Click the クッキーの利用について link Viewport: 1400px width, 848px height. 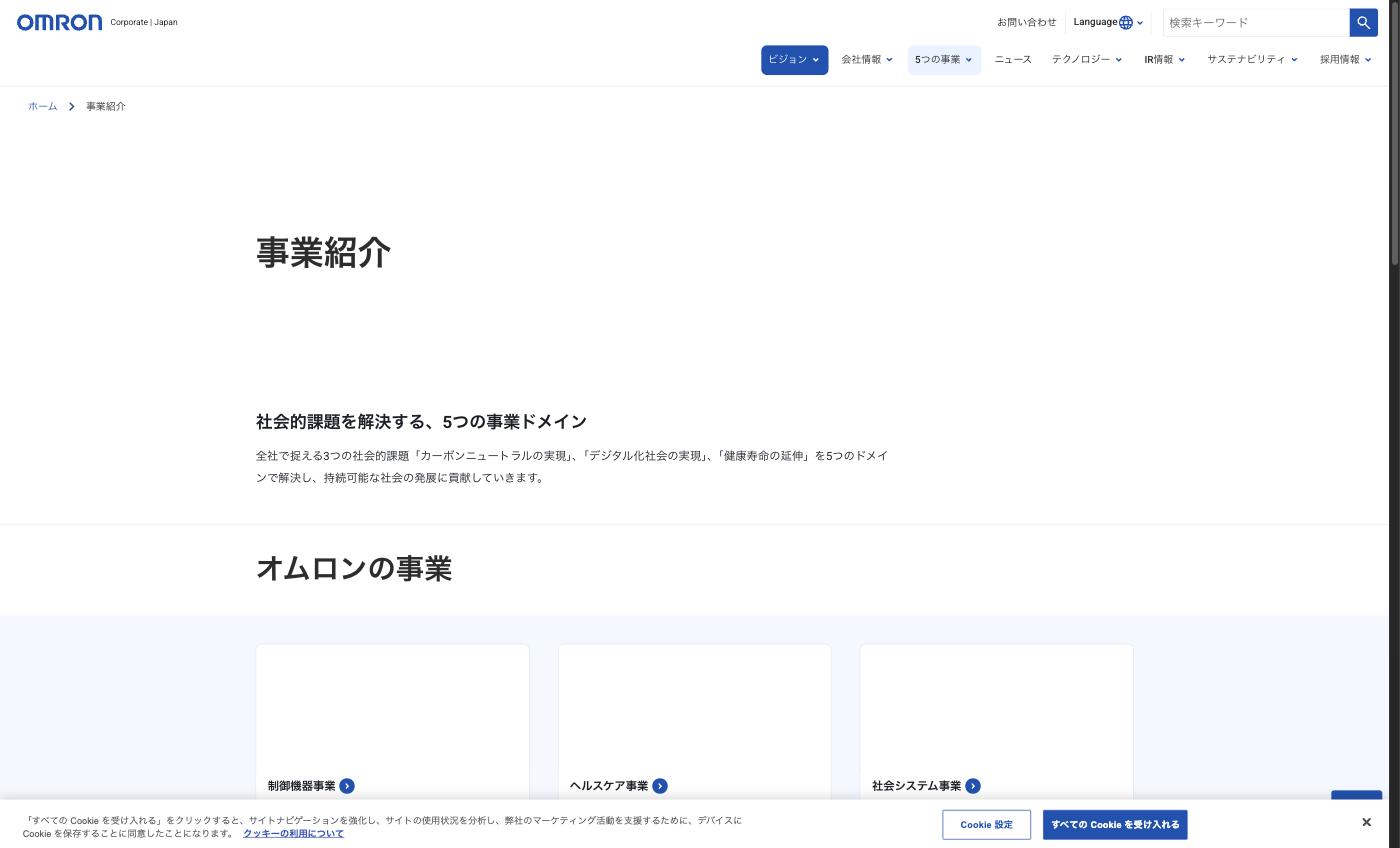[293, 833]
